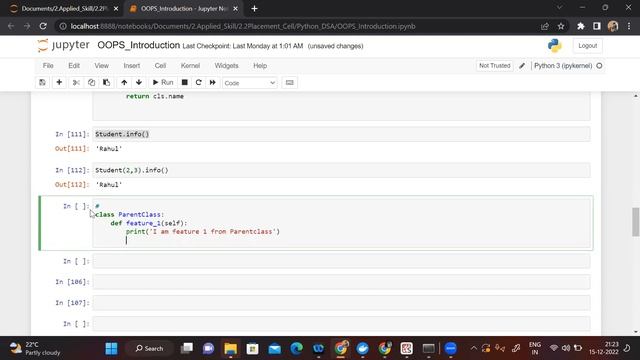This screenshot has height=360, width=640.
Task: Run the selected cell
Action: [163, 82]
